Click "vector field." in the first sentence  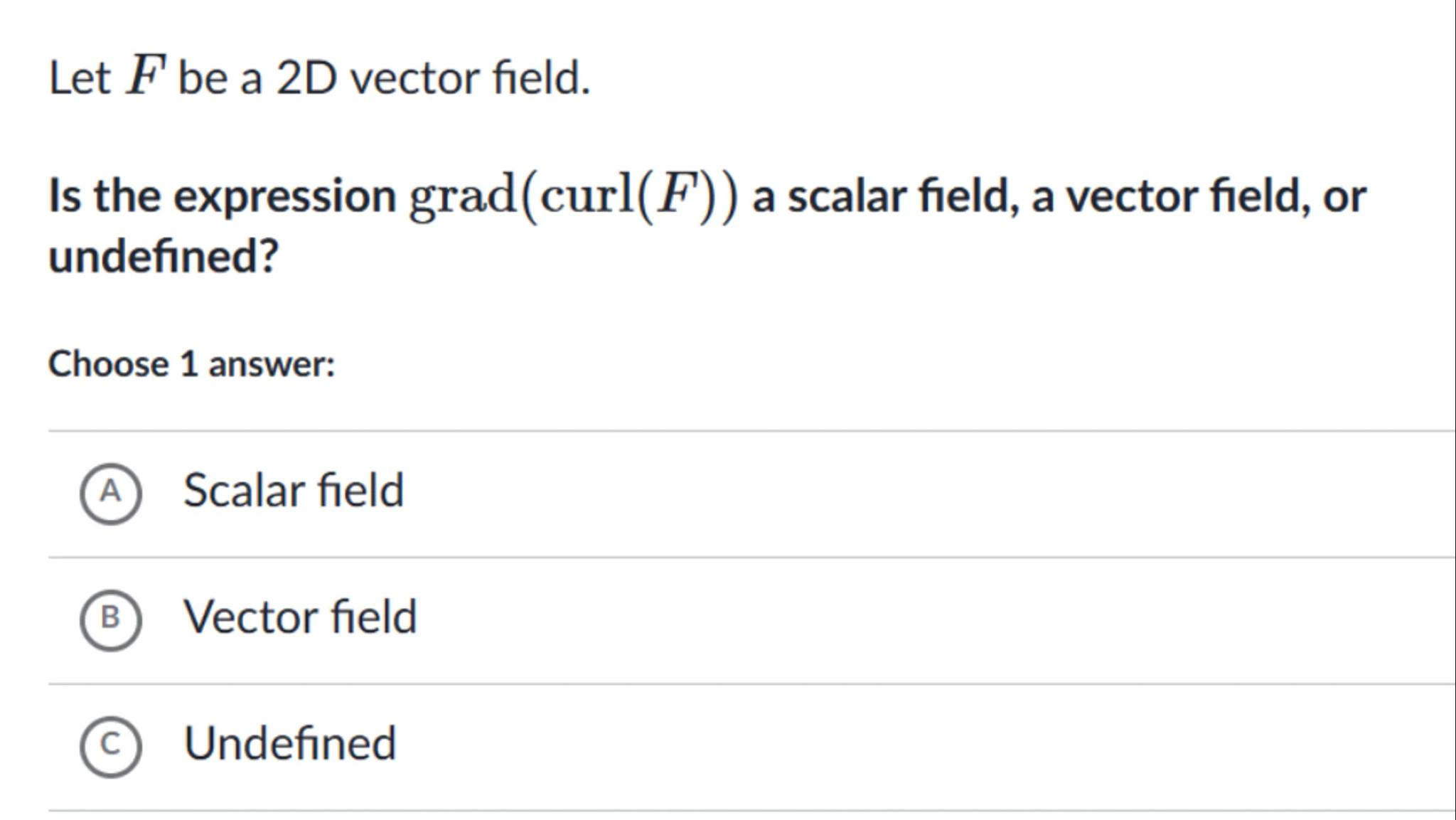pos(470,78)
